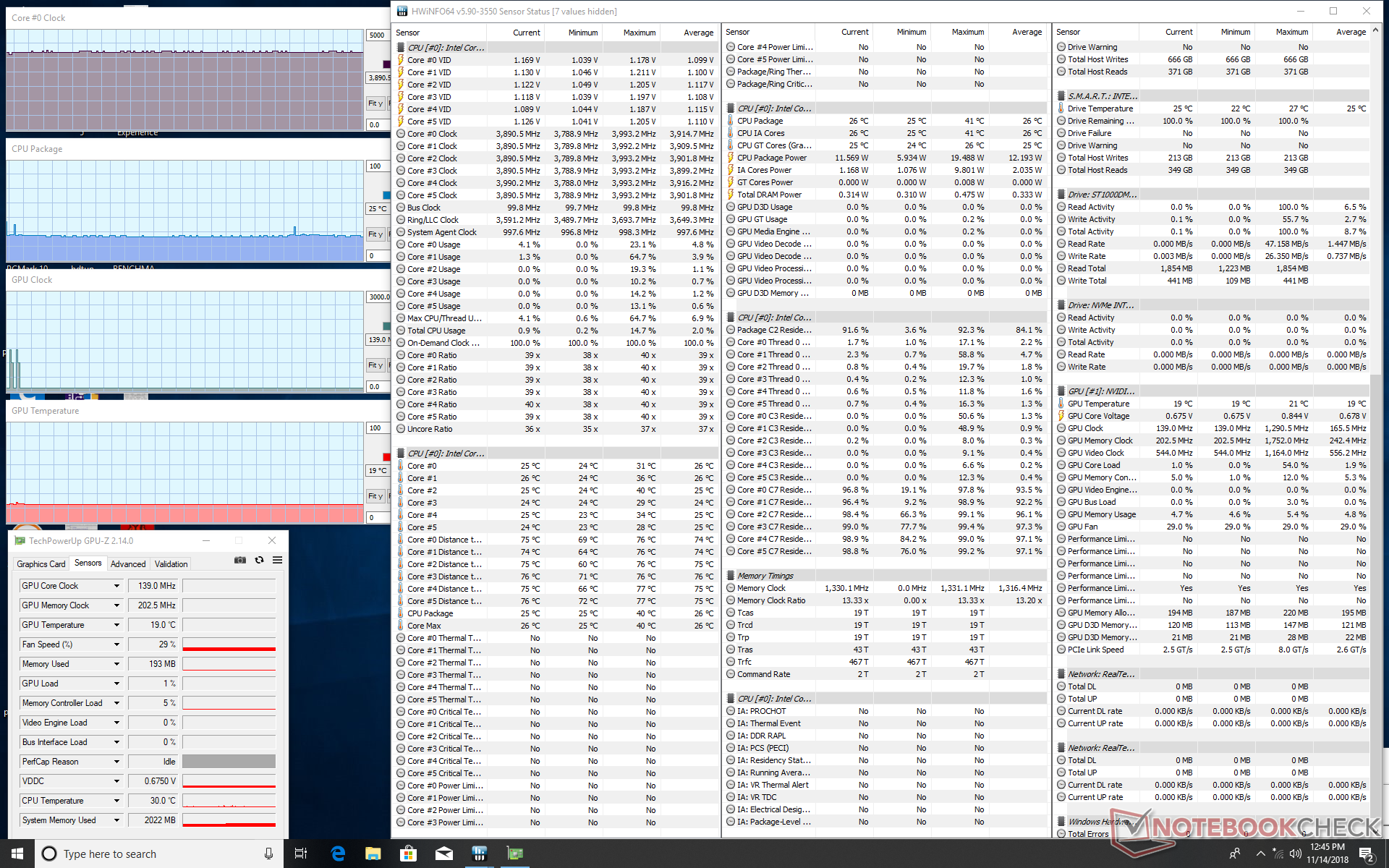The width and height of the screenshot is (1389, 868).
Task: Open the Advanced tab in GPU-Z
Action: point(128,563)
